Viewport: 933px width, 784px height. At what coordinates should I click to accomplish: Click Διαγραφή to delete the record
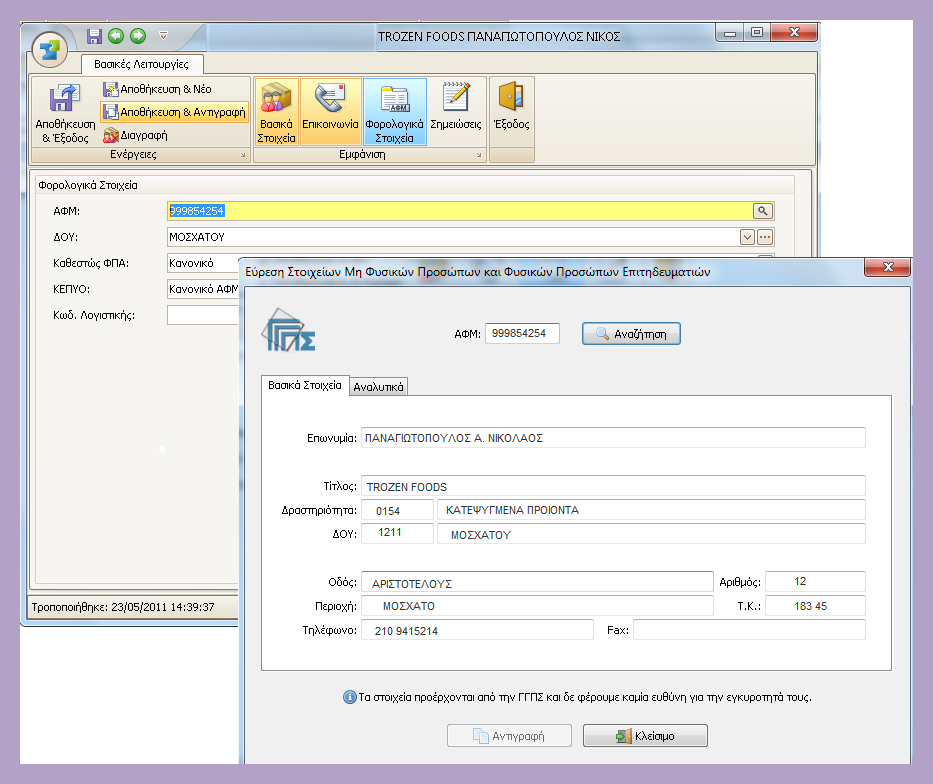pyautogui.click(x=136, y=136)
